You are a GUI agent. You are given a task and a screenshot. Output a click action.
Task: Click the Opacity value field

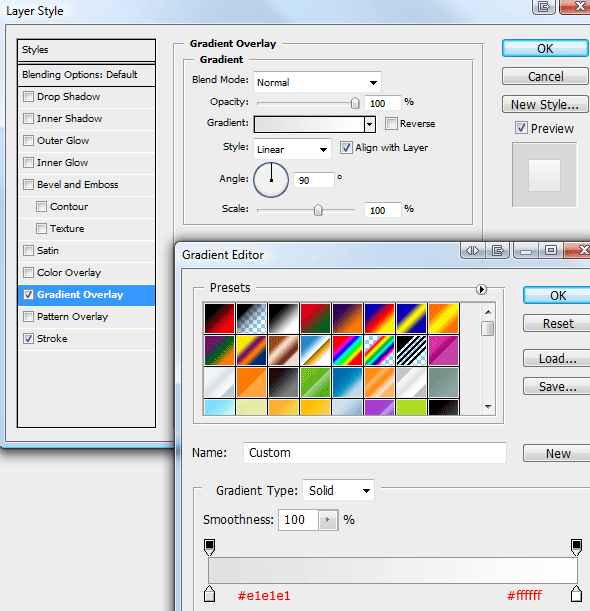tap(383, 103)
